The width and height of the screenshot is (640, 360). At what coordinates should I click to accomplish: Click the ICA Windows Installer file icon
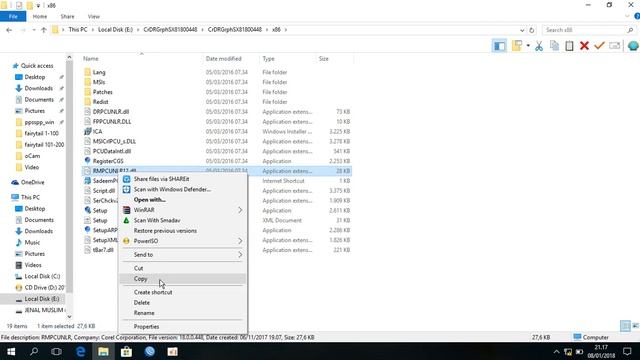[x=87, y=131]
